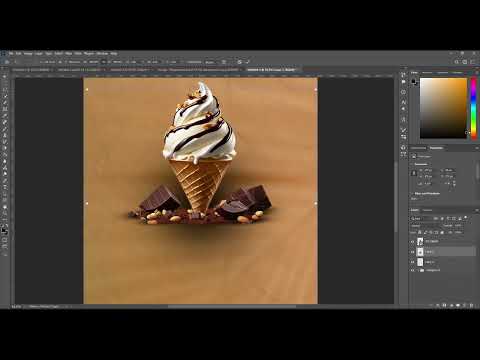The image size is (480, 360).
Task: Toggle visibility of the third layer
Action: click(x=413, y=262)
